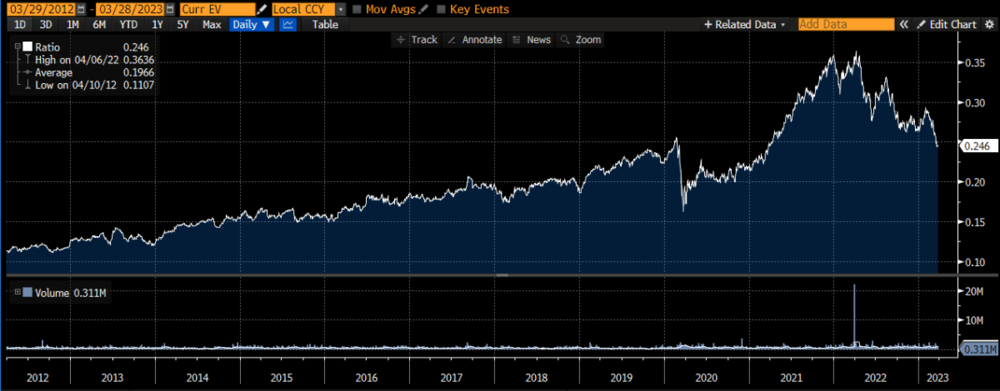Select the 6M time range
Viewport: 1000px width, 391px height.
[99, 24]
